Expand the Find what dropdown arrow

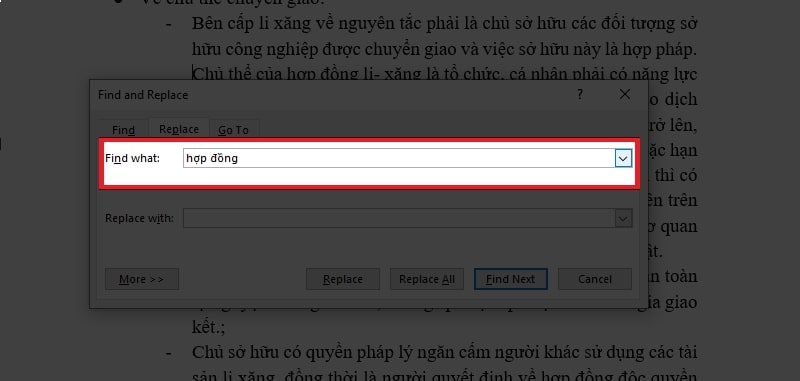pos(622,159)
